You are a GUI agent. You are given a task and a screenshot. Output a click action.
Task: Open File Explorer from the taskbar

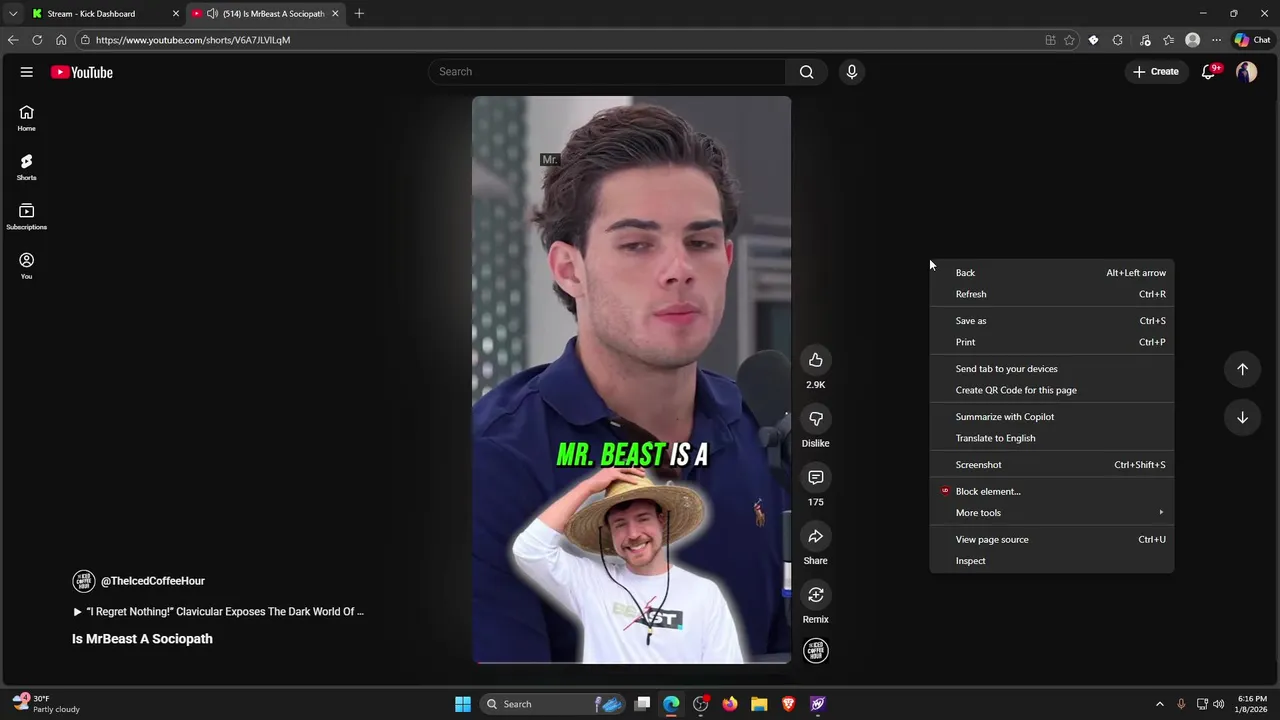(759, 704)
